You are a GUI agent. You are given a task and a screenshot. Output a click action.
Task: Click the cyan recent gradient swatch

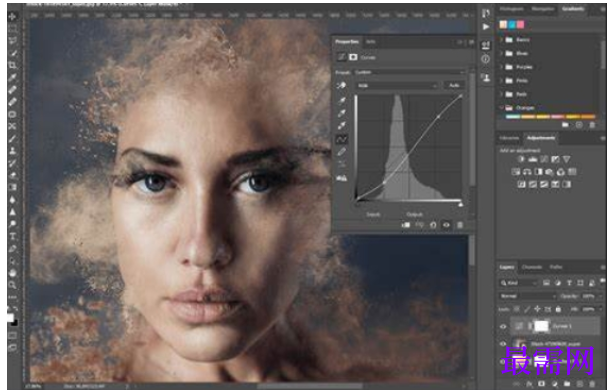[x=512, y=24]
